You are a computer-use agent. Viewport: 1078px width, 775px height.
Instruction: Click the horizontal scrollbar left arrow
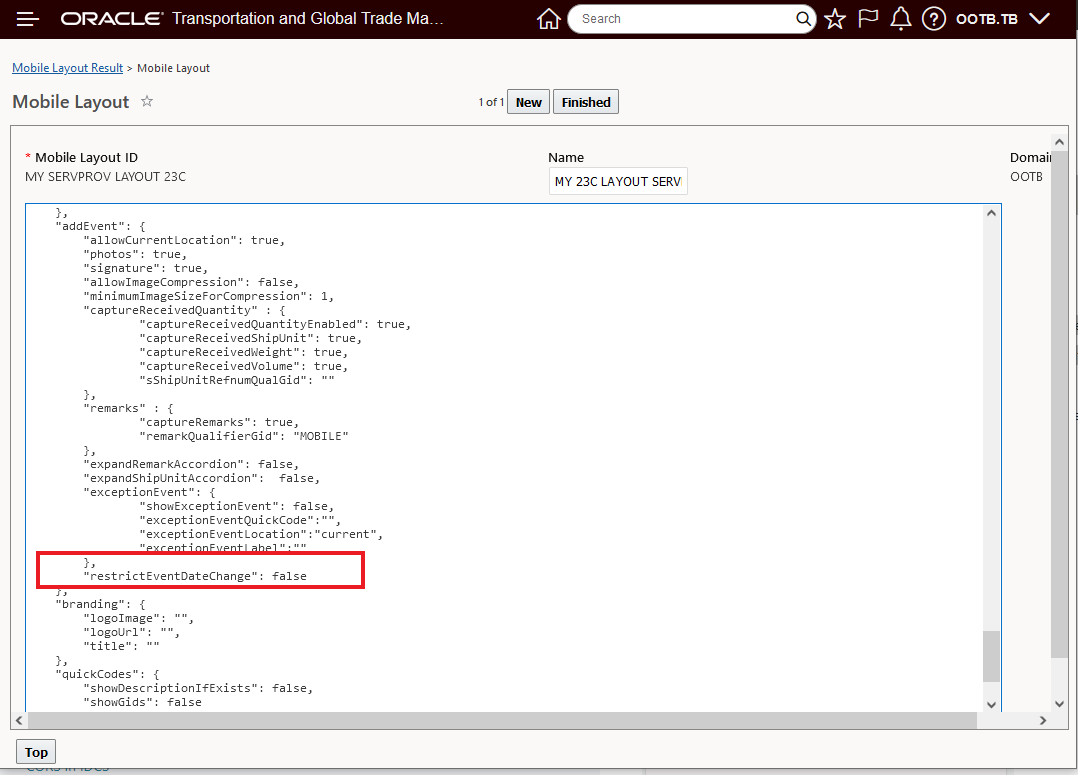[19, 720]
